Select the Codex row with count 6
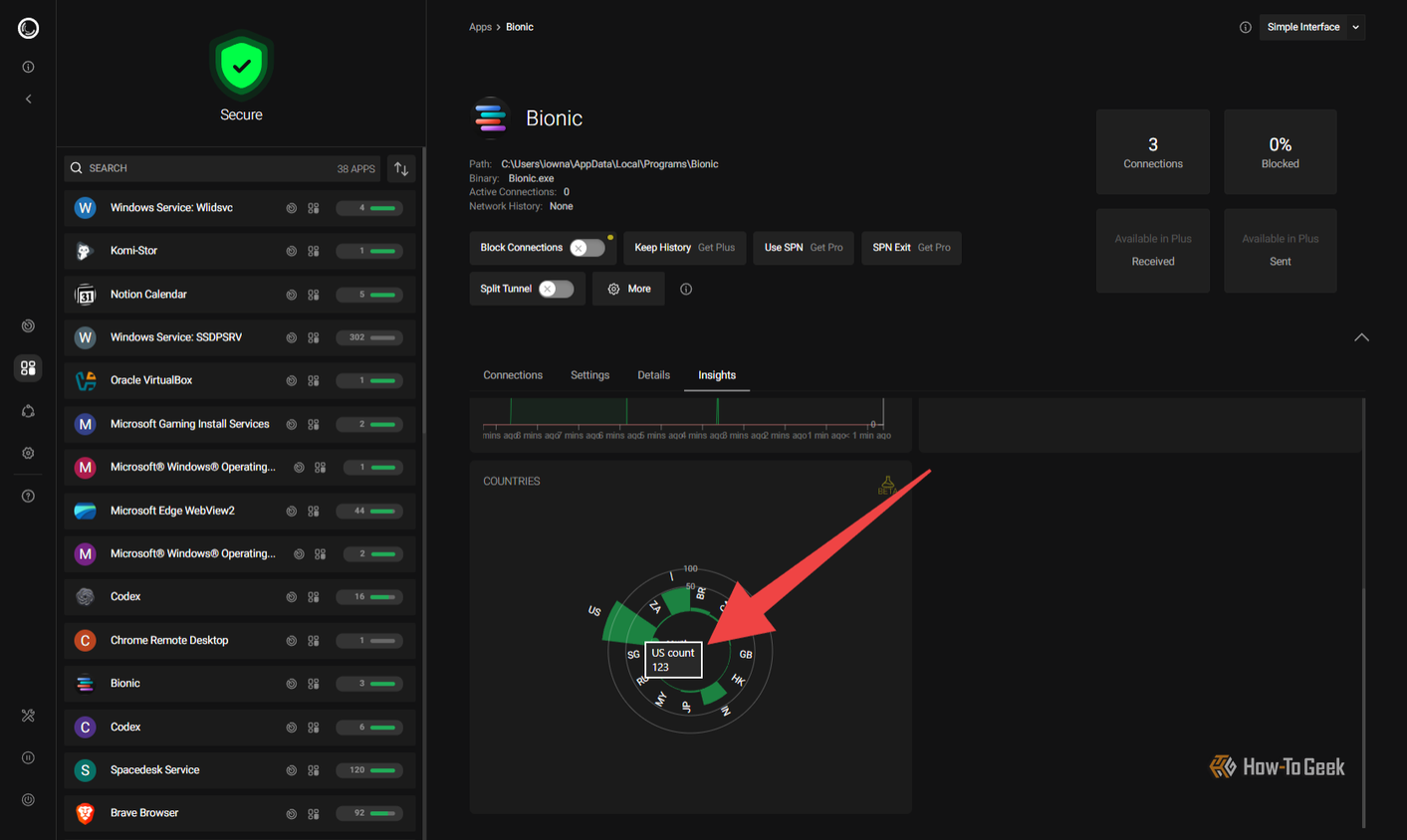 240,728
